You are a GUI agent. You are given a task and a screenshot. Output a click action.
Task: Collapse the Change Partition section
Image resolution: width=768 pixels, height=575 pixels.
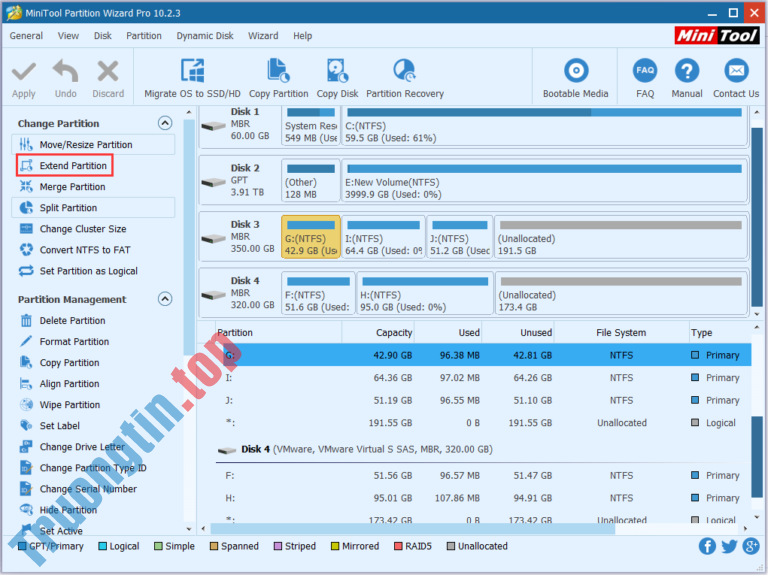(x=165, y=123)
